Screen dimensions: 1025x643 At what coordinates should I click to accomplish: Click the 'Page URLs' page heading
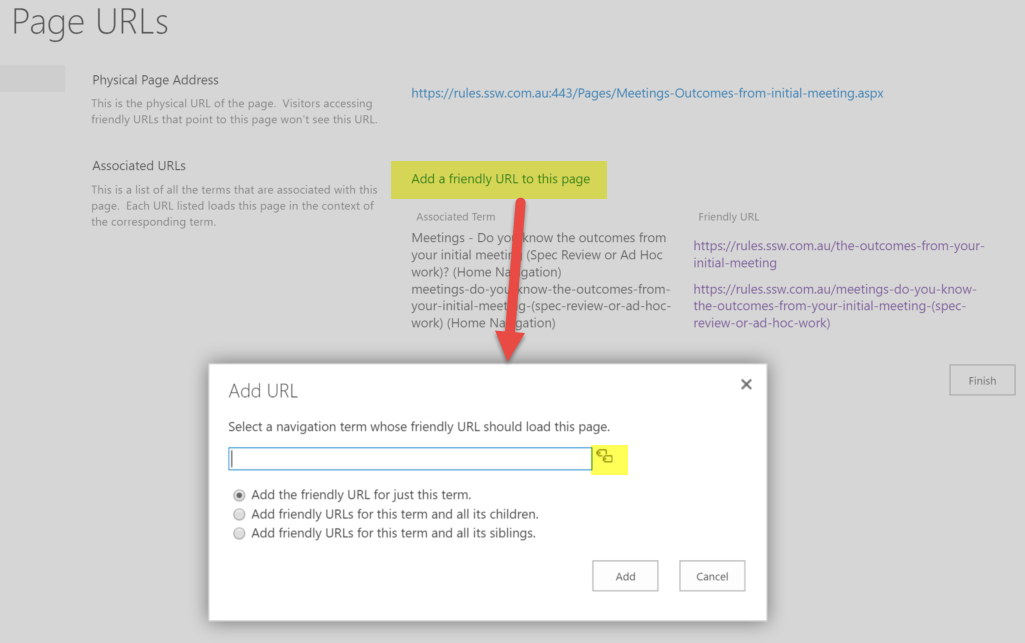pyautogui.click(x=90, y=22)
